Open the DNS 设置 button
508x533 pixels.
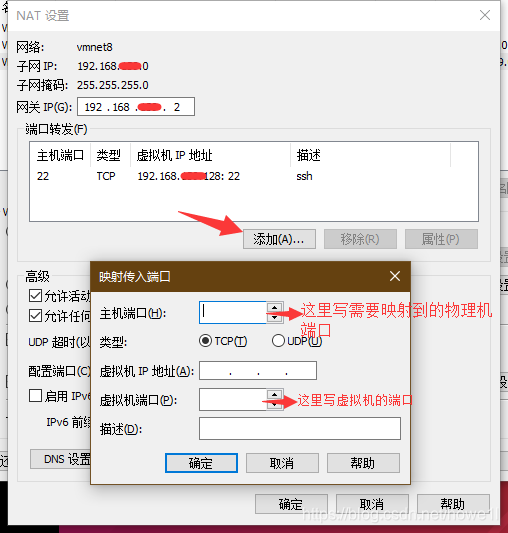61,459
